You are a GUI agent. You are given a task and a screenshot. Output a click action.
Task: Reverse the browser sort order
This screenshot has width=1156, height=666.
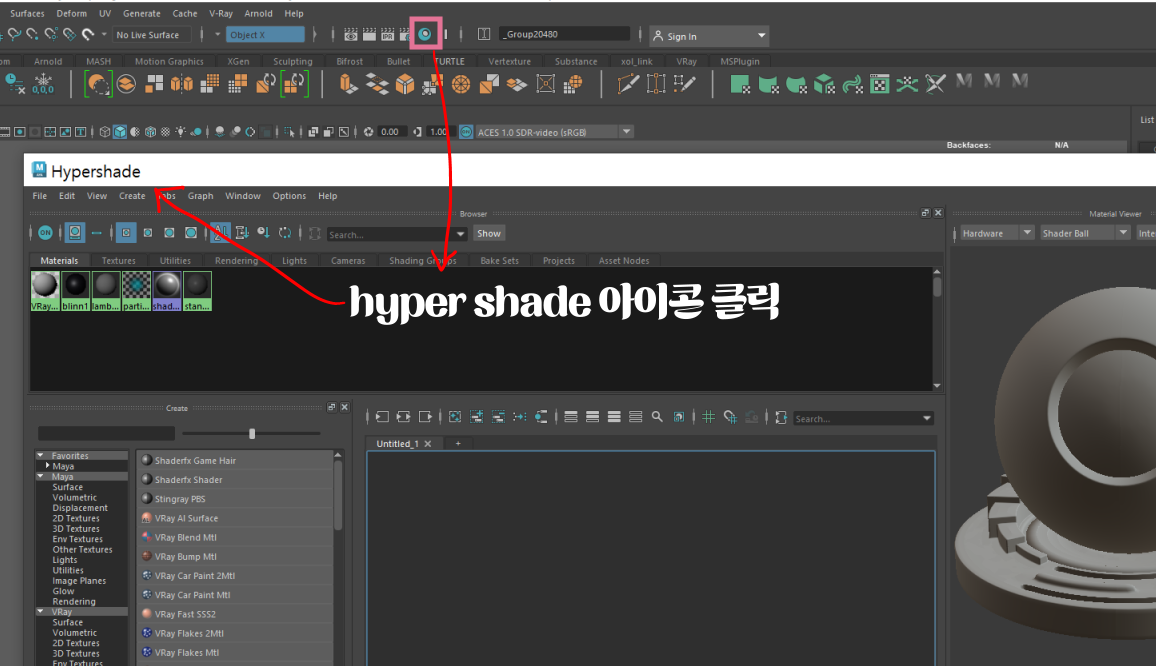[x=285, y=233]
